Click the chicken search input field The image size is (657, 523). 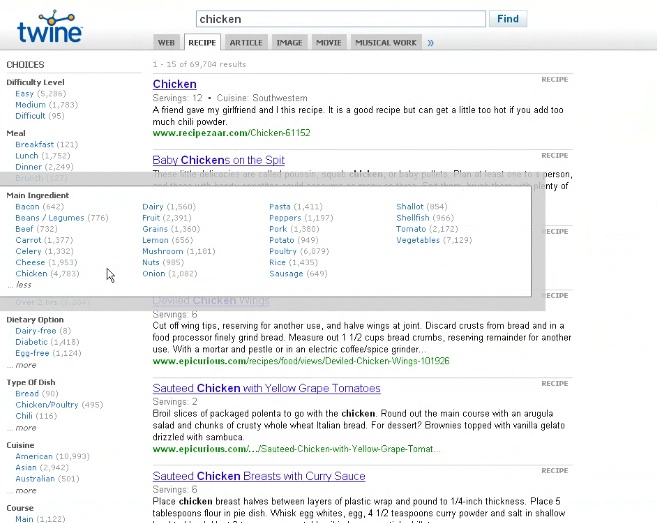point(341,19)
